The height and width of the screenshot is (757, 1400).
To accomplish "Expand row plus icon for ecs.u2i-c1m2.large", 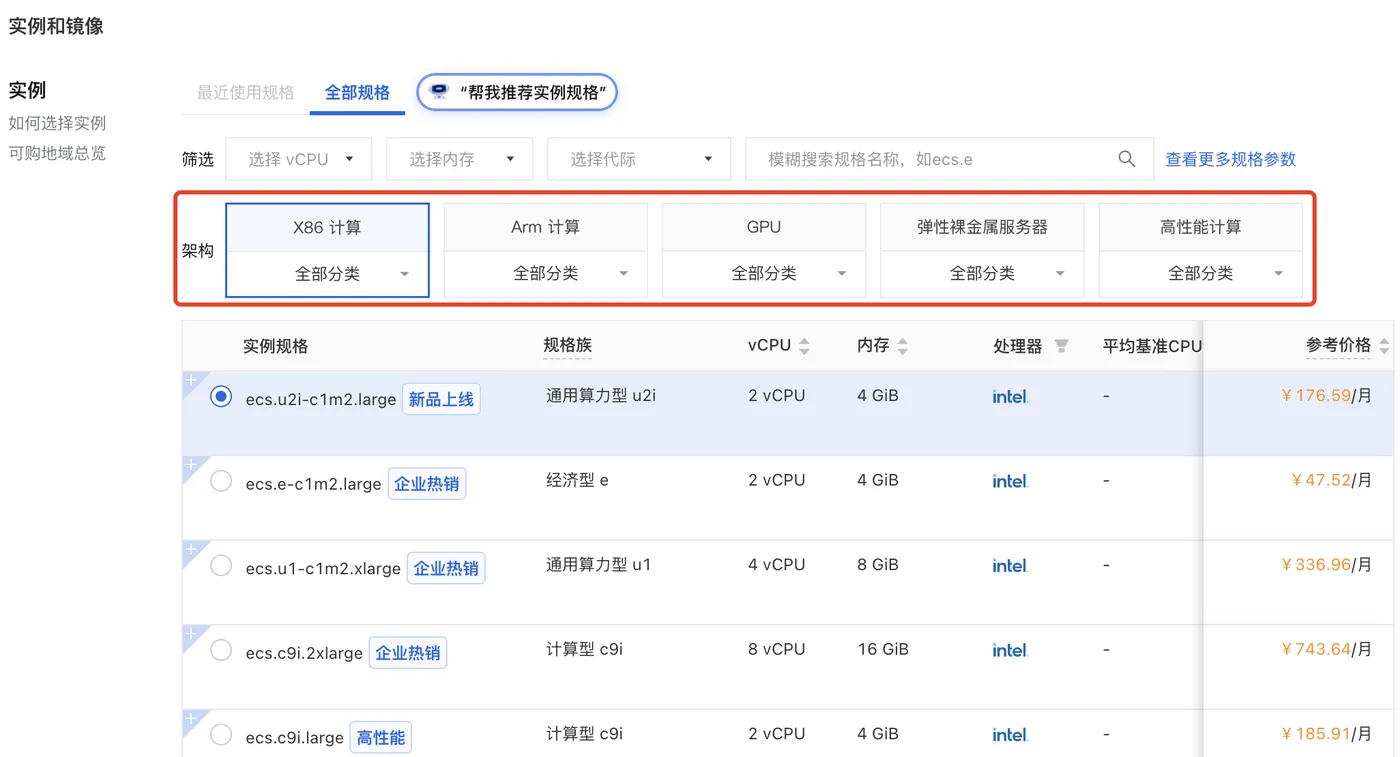I will point(189,379).
